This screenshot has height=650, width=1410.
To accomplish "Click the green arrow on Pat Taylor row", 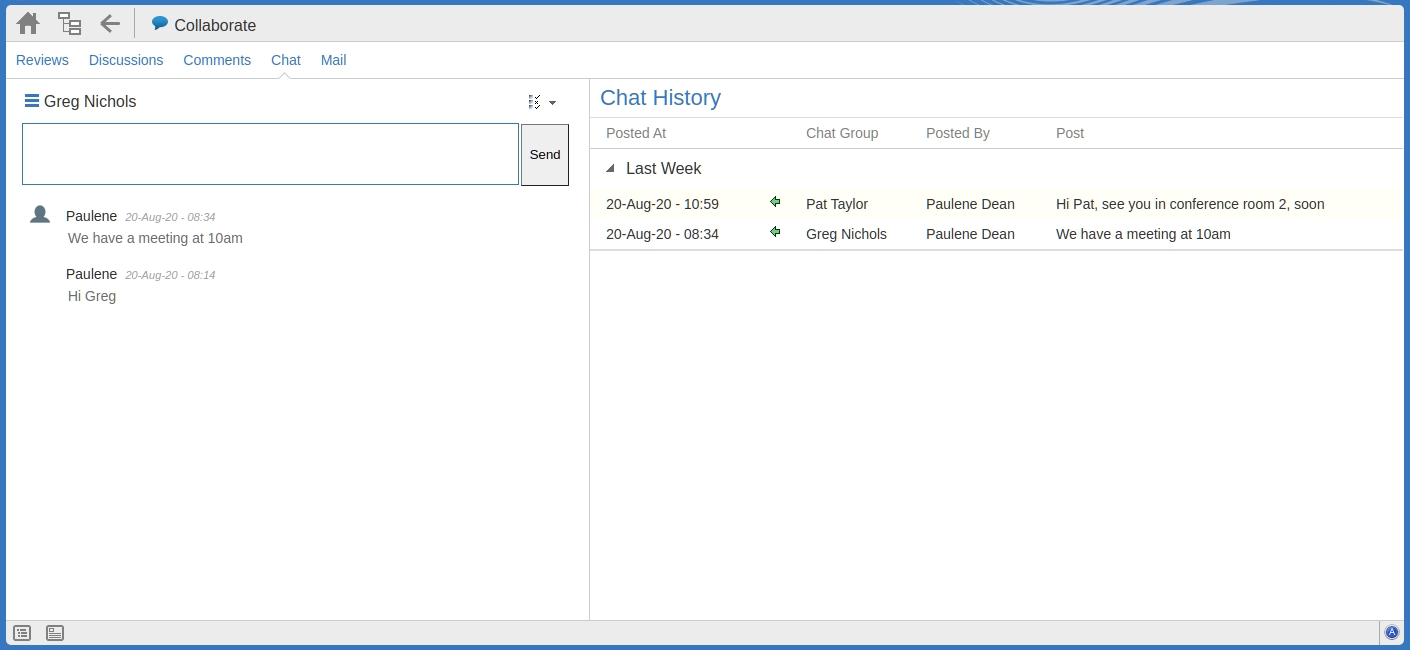I will (775, 202).
